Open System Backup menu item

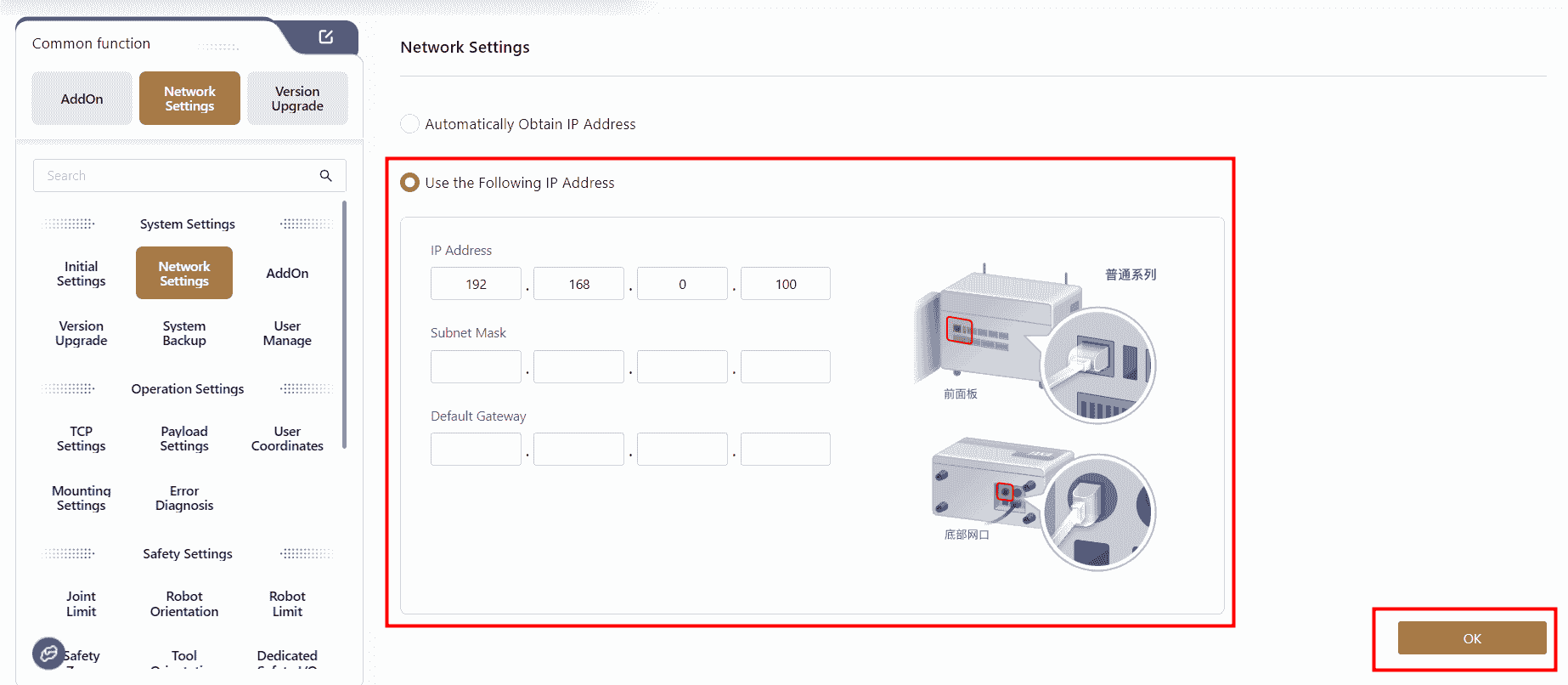pyautogui.click(x=184, y=333)
